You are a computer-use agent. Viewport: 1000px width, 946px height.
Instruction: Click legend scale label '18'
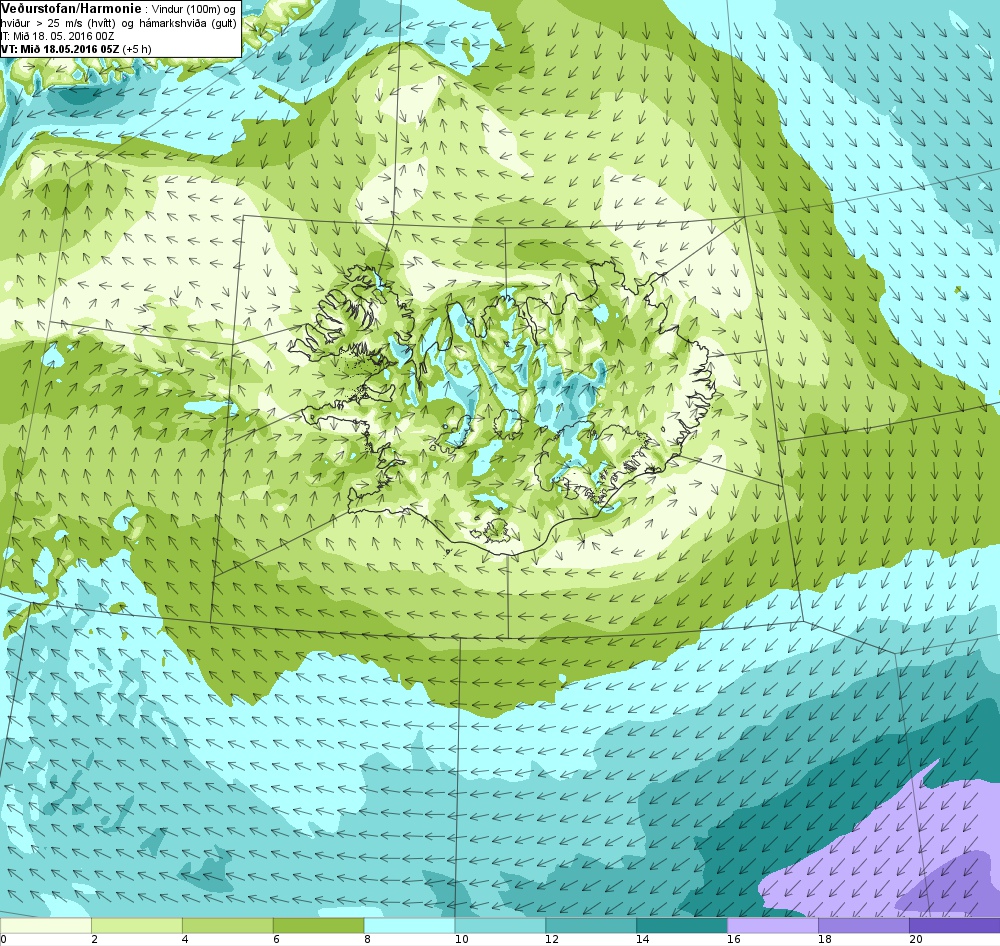(x=825, y=939)
